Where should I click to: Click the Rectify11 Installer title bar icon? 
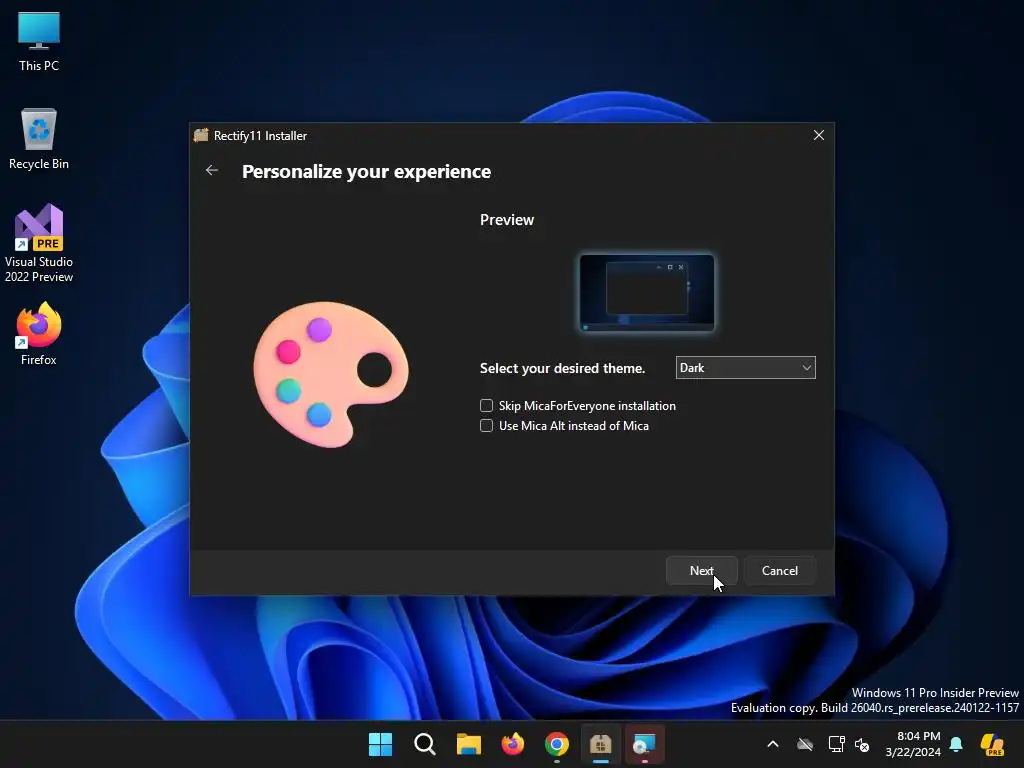pyautogui.click(x=201, y=135)
